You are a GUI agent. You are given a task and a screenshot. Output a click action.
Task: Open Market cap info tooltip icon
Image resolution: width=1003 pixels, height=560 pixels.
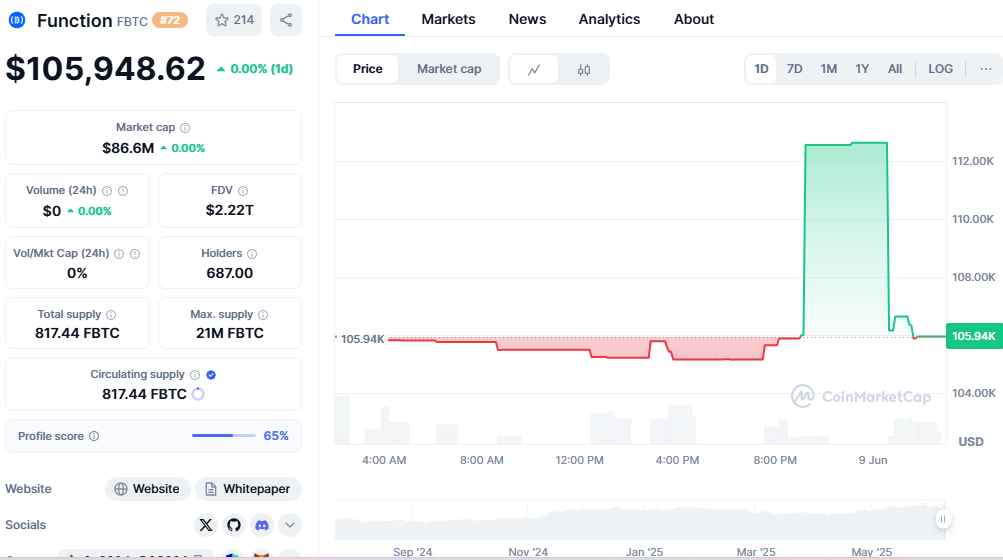pyautogui.click(x=185, y=128)
